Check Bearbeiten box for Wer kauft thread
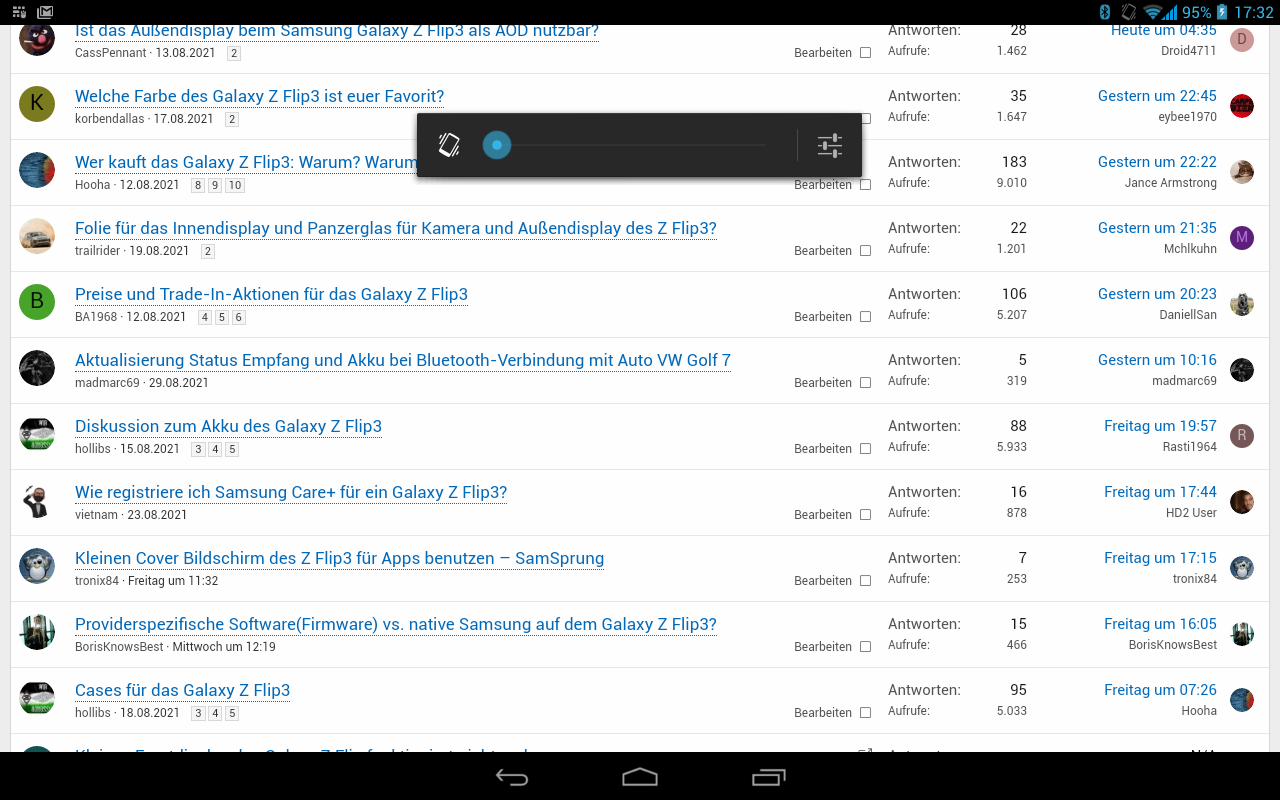The width and height of the screenshot is (1280, 800). click(865, 184)
